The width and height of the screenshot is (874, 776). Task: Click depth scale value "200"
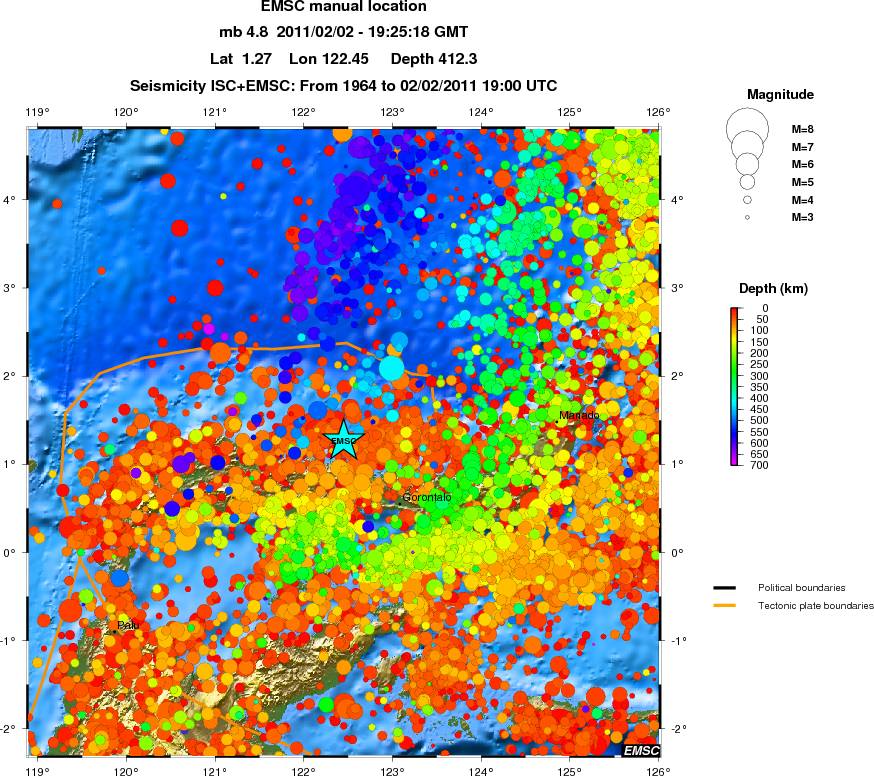(x=759, y=353)
